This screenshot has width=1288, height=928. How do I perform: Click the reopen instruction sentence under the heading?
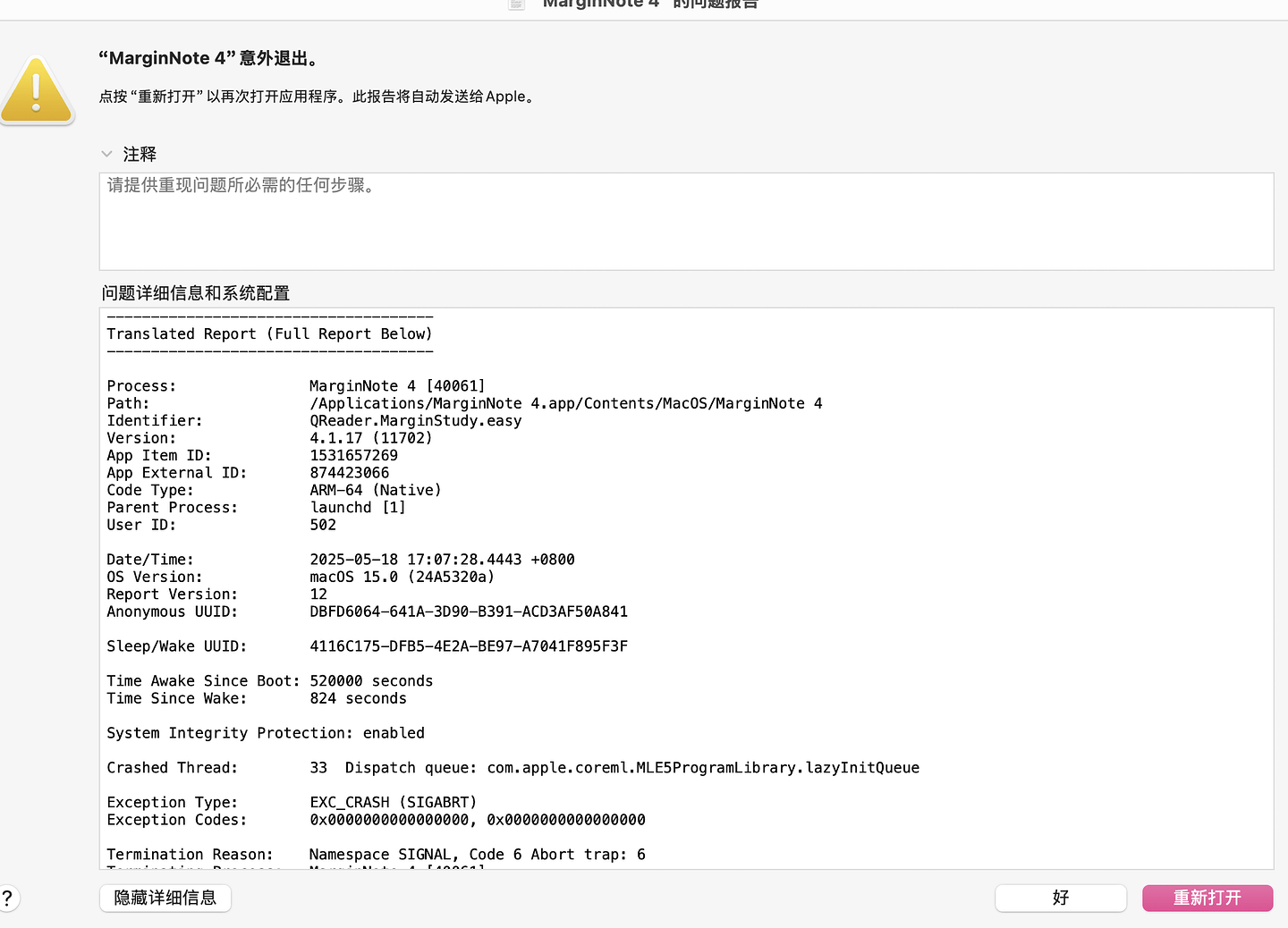[x=318, y=97]
